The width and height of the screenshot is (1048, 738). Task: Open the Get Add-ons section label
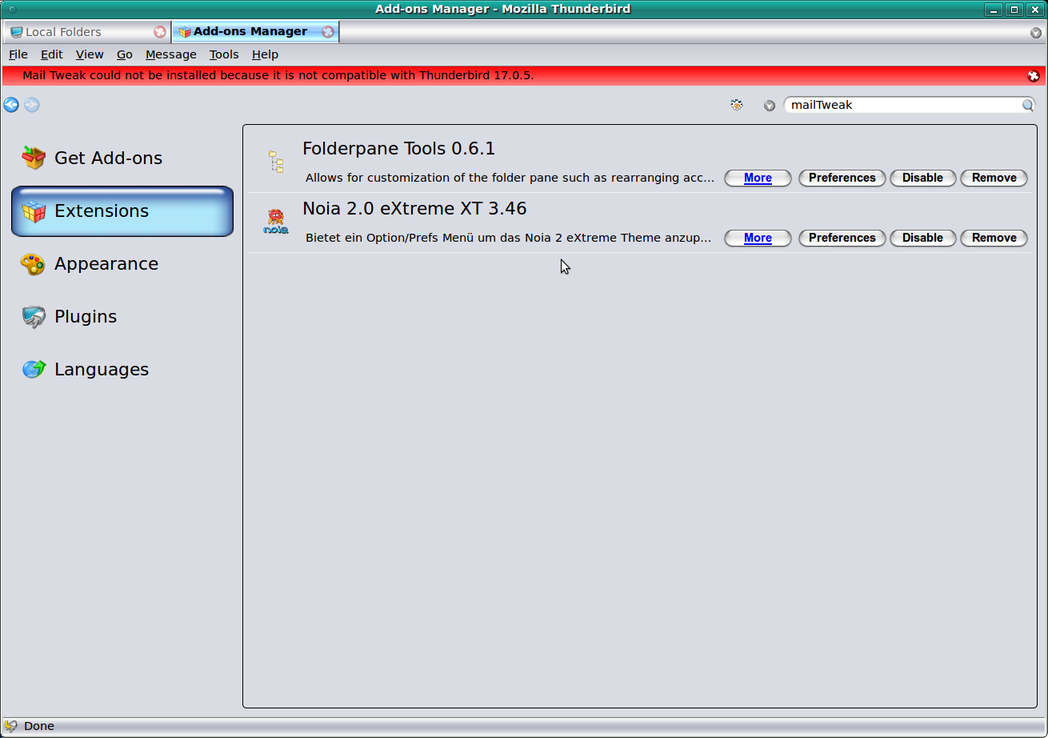[108, 158]
